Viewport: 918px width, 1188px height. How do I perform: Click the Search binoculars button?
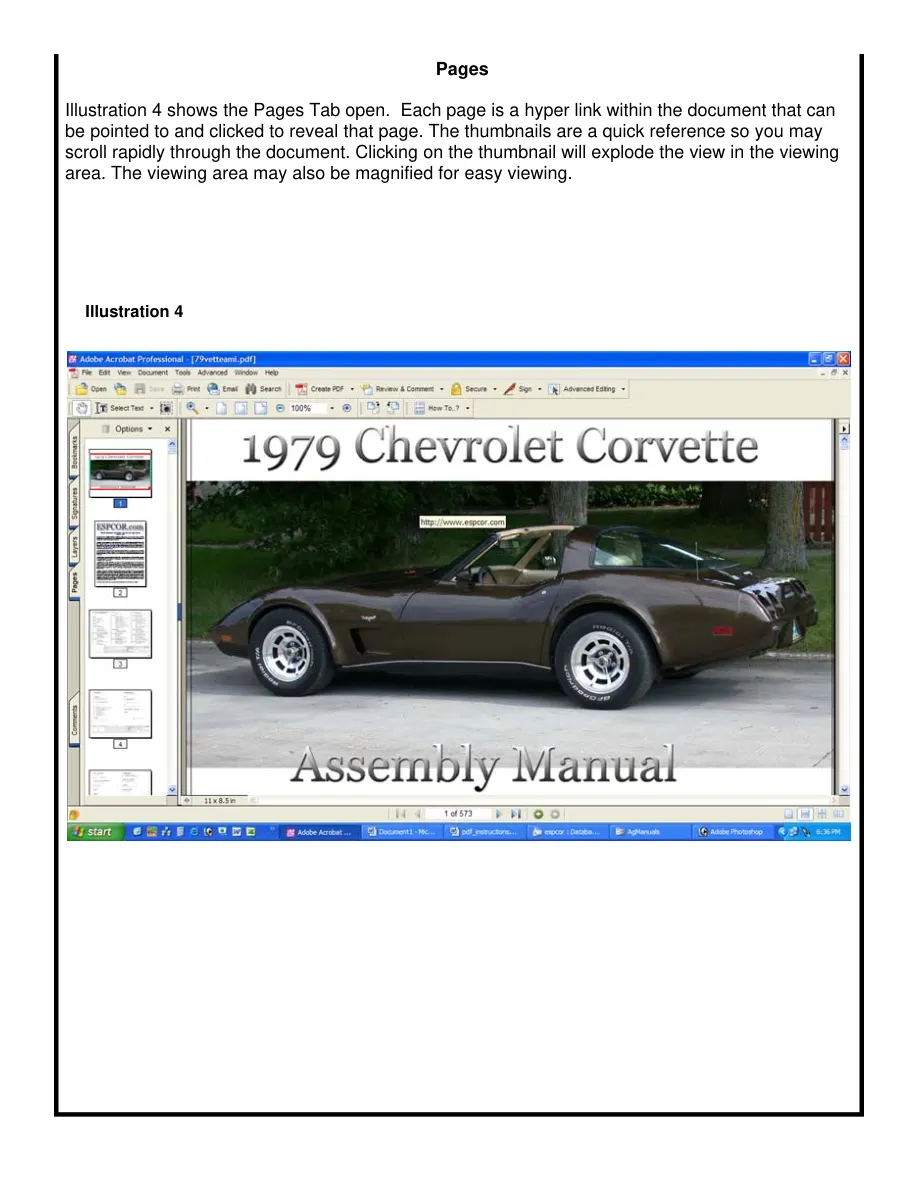click(x=263, y=389)
